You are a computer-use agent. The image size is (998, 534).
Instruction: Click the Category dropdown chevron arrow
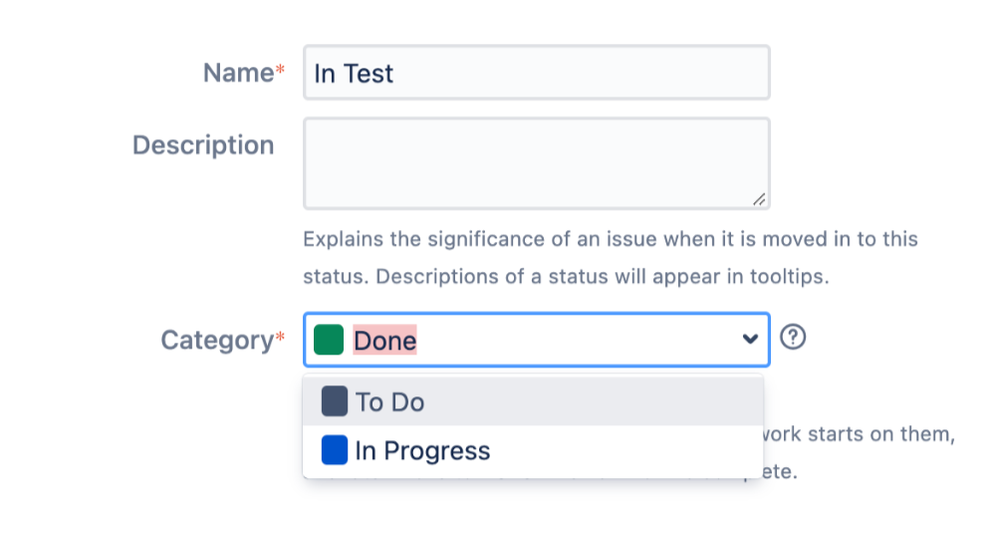[750, 340]
